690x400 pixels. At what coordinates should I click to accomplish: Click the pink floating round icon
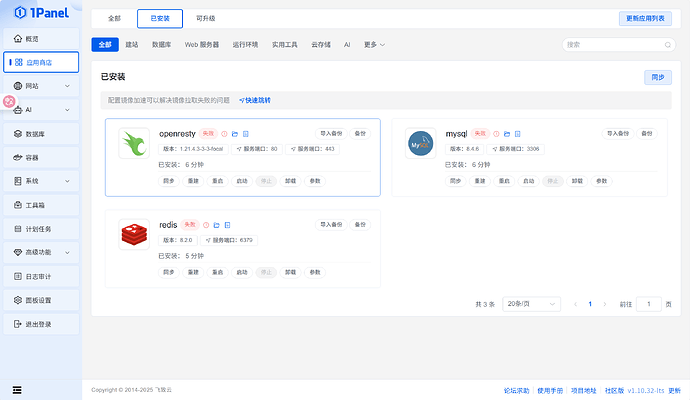click(x=9, y=102)
